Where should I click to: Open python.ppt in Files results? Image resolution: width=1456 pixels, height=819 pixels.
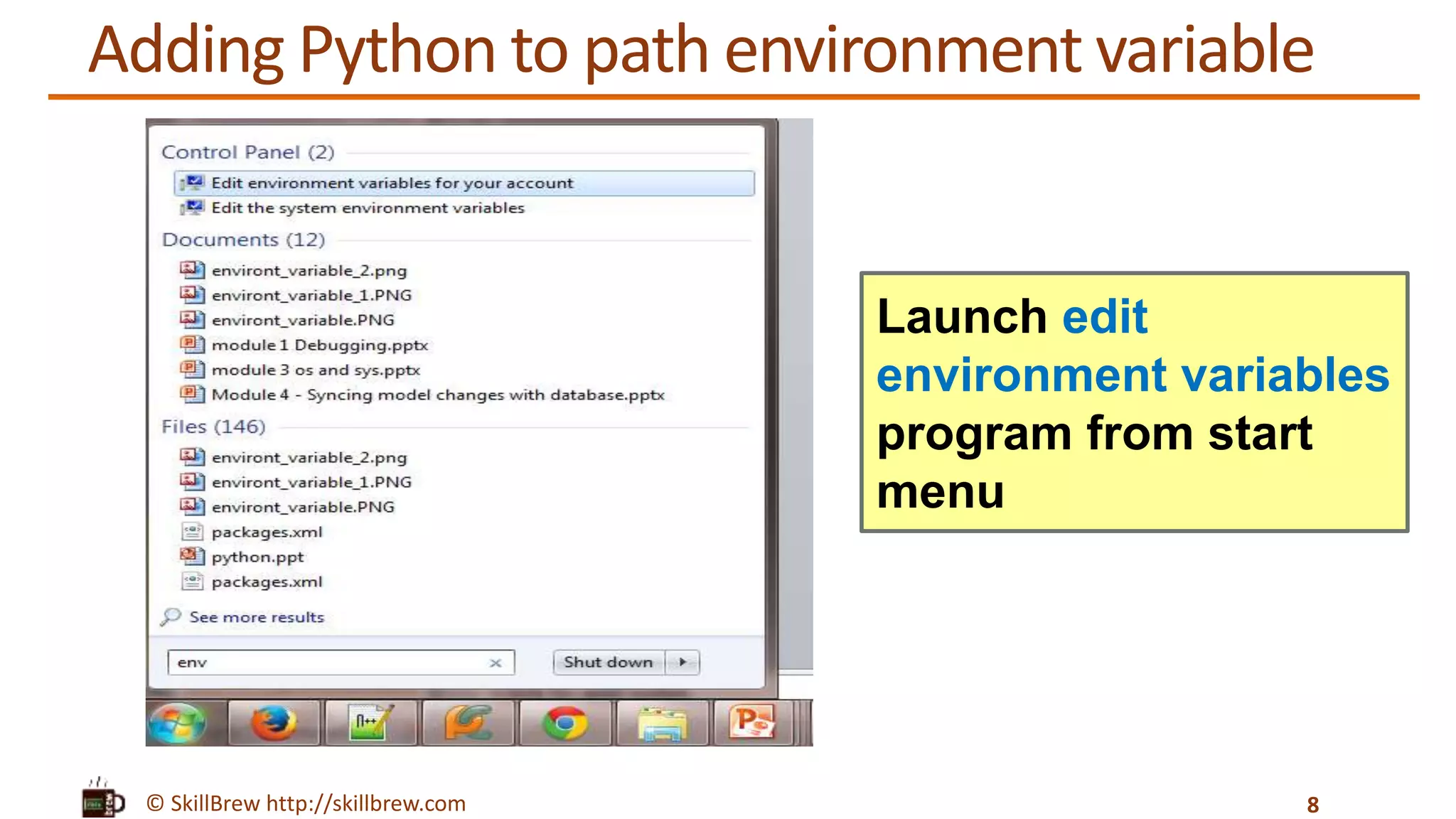(257, 557)
